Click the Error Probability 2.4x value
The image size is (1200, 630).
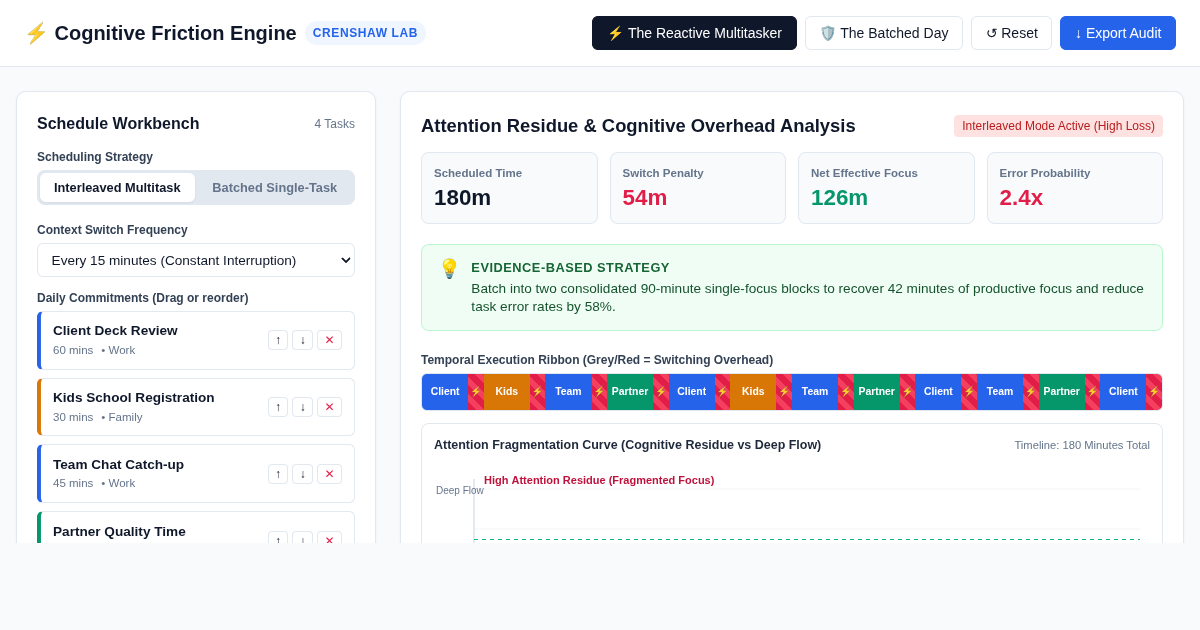(x=1021, y=198)
